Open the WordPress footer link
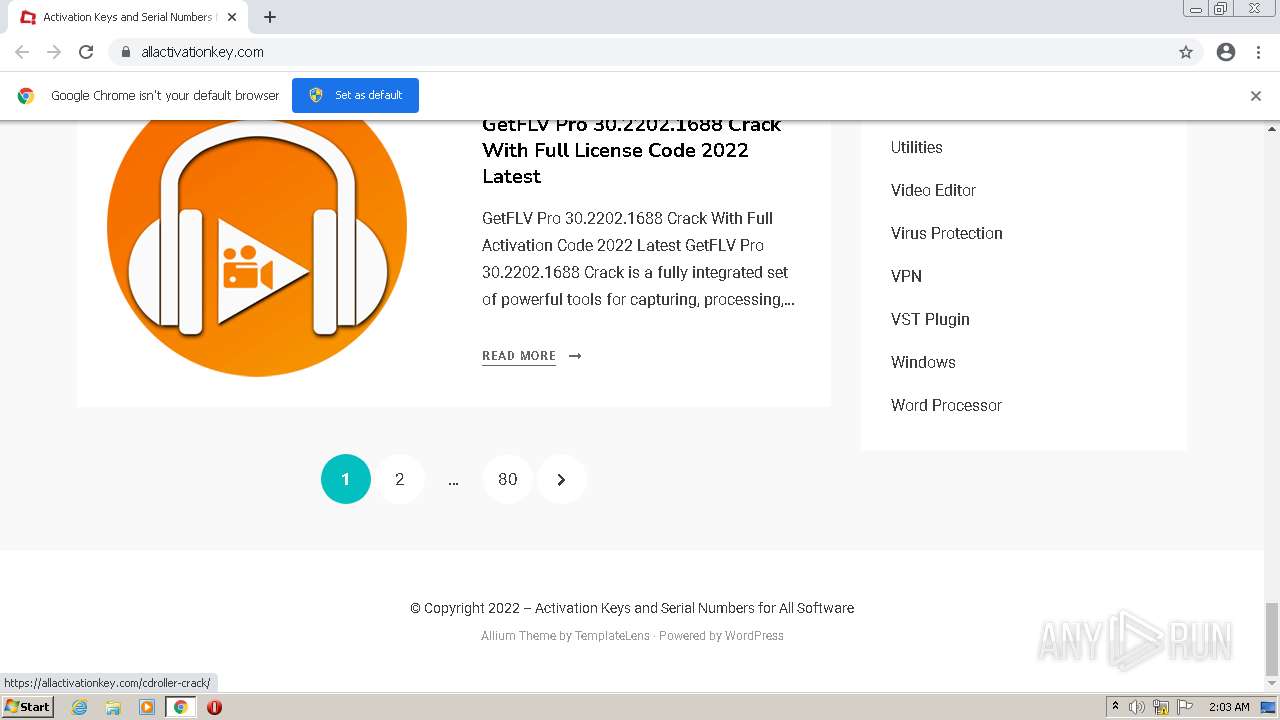The image size is (1280, 720). click(754, 636)
